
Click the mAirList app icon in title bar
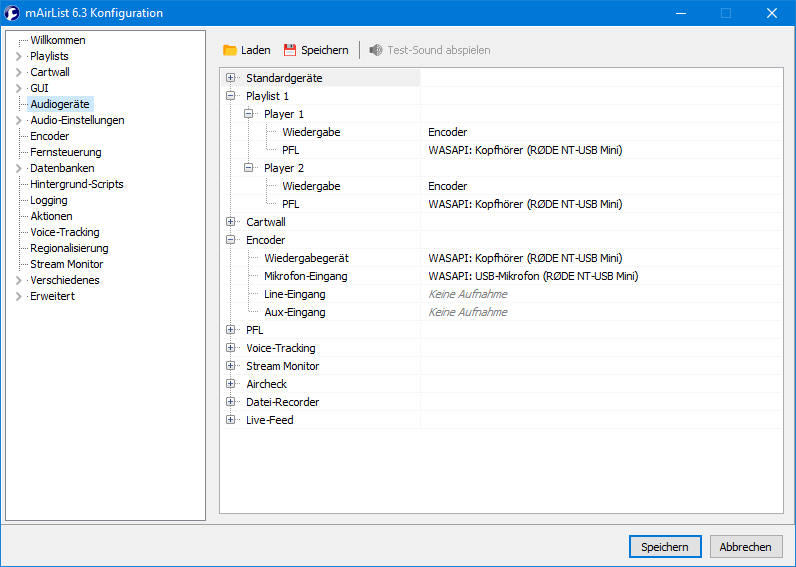pos(13,13)
